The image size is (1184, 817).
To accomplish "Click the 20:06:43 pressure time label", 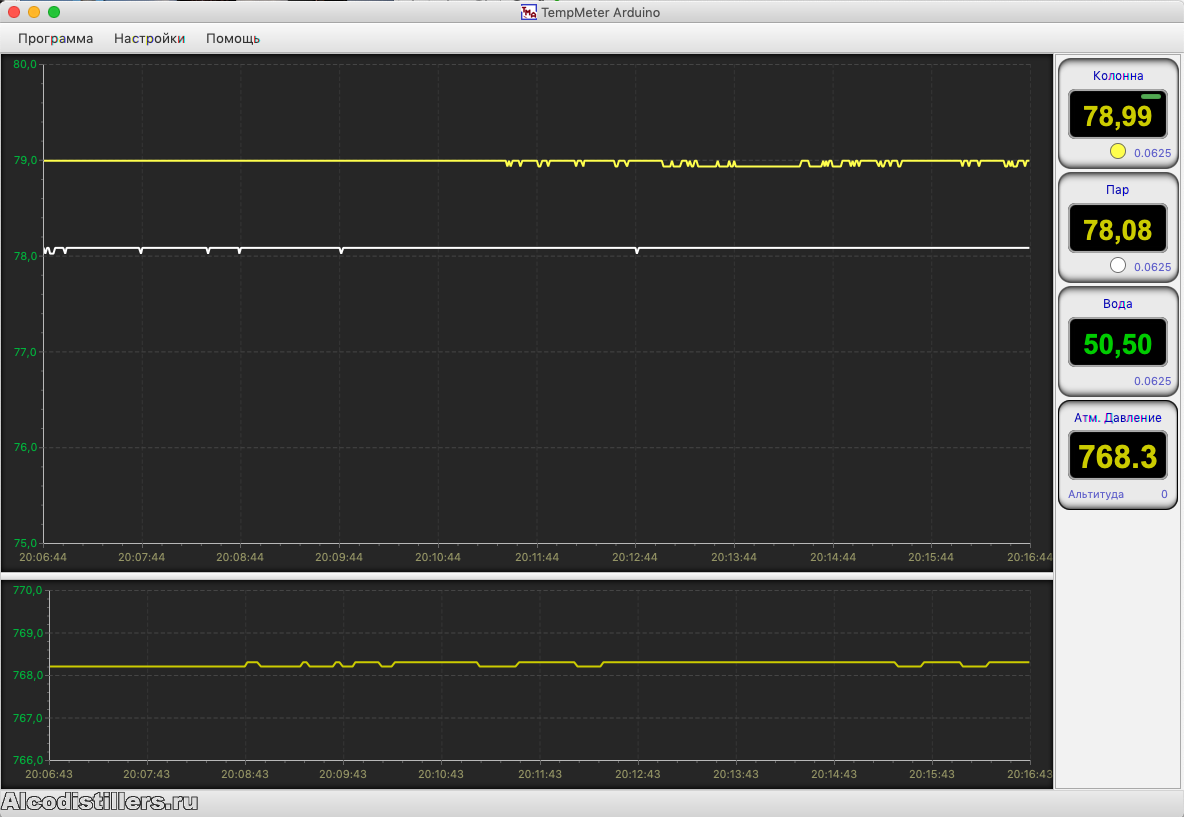I will [x=49, y=774].
